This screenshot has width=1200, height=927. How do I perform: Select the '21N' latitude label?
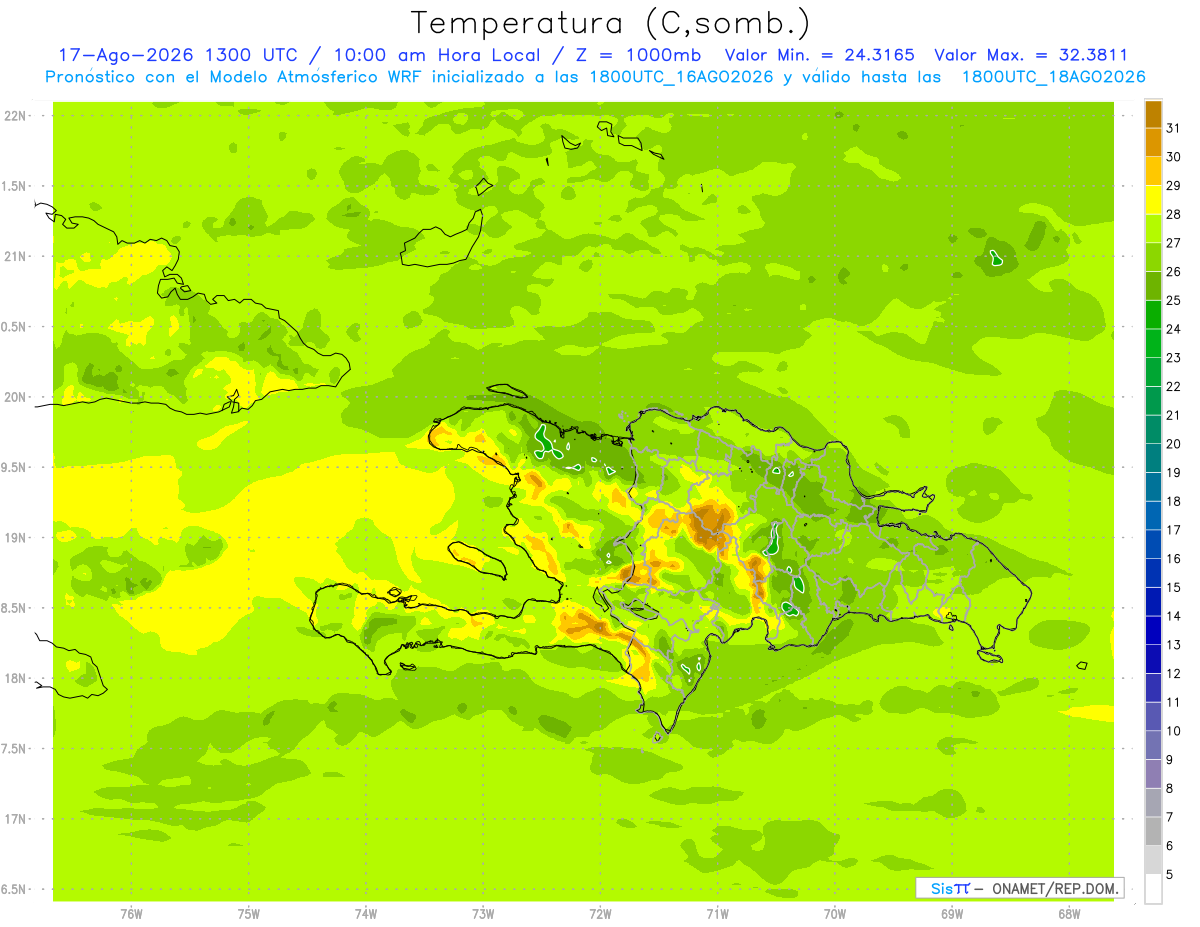[15, 257]
